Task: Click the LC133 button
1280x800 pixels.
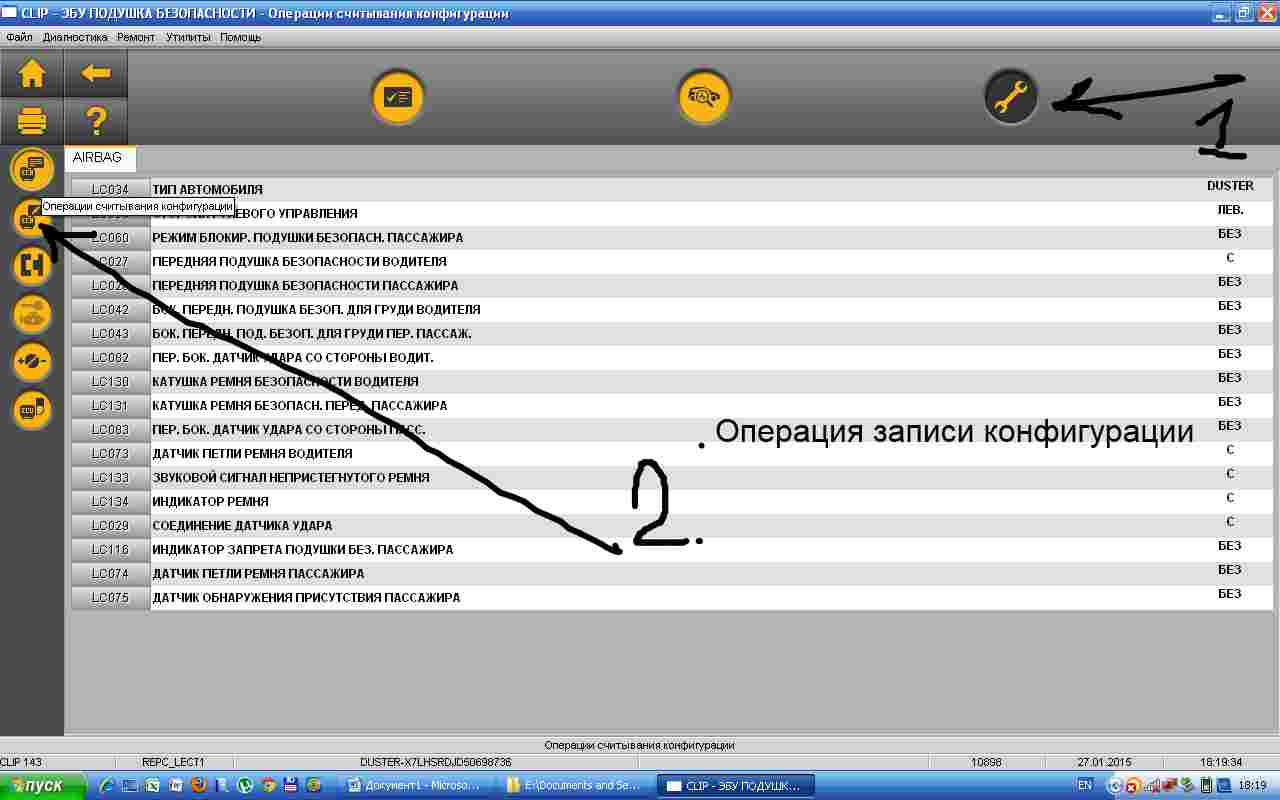Action: coord(110,477)
